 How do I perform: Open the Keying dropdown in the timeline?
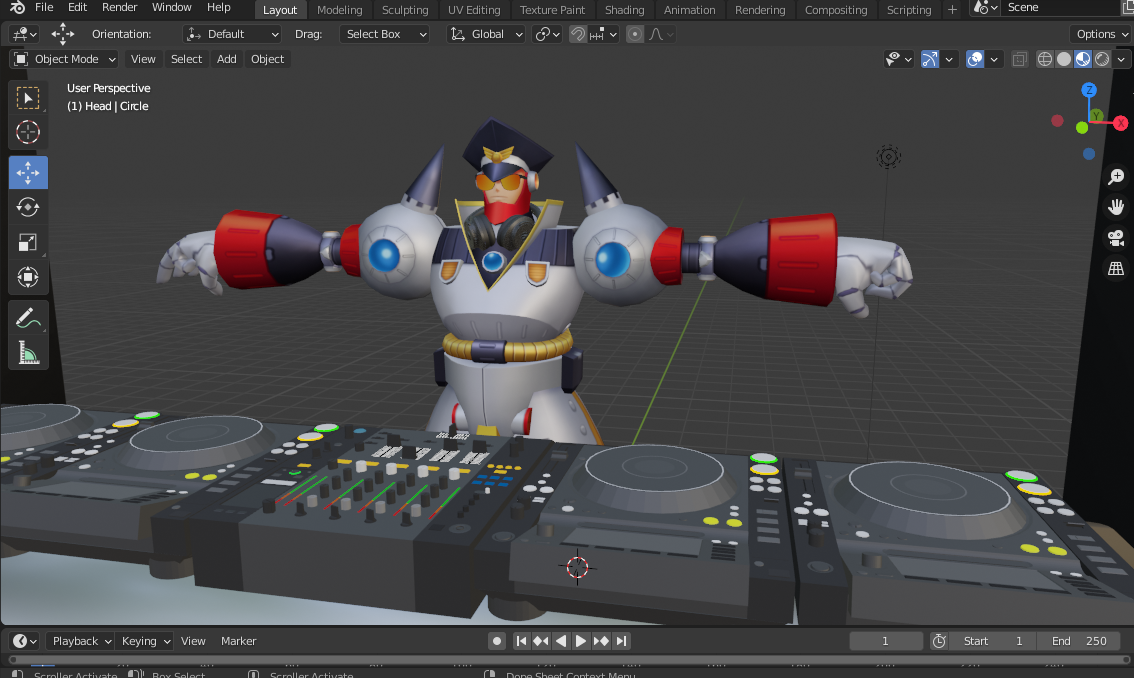pos(145,641)
